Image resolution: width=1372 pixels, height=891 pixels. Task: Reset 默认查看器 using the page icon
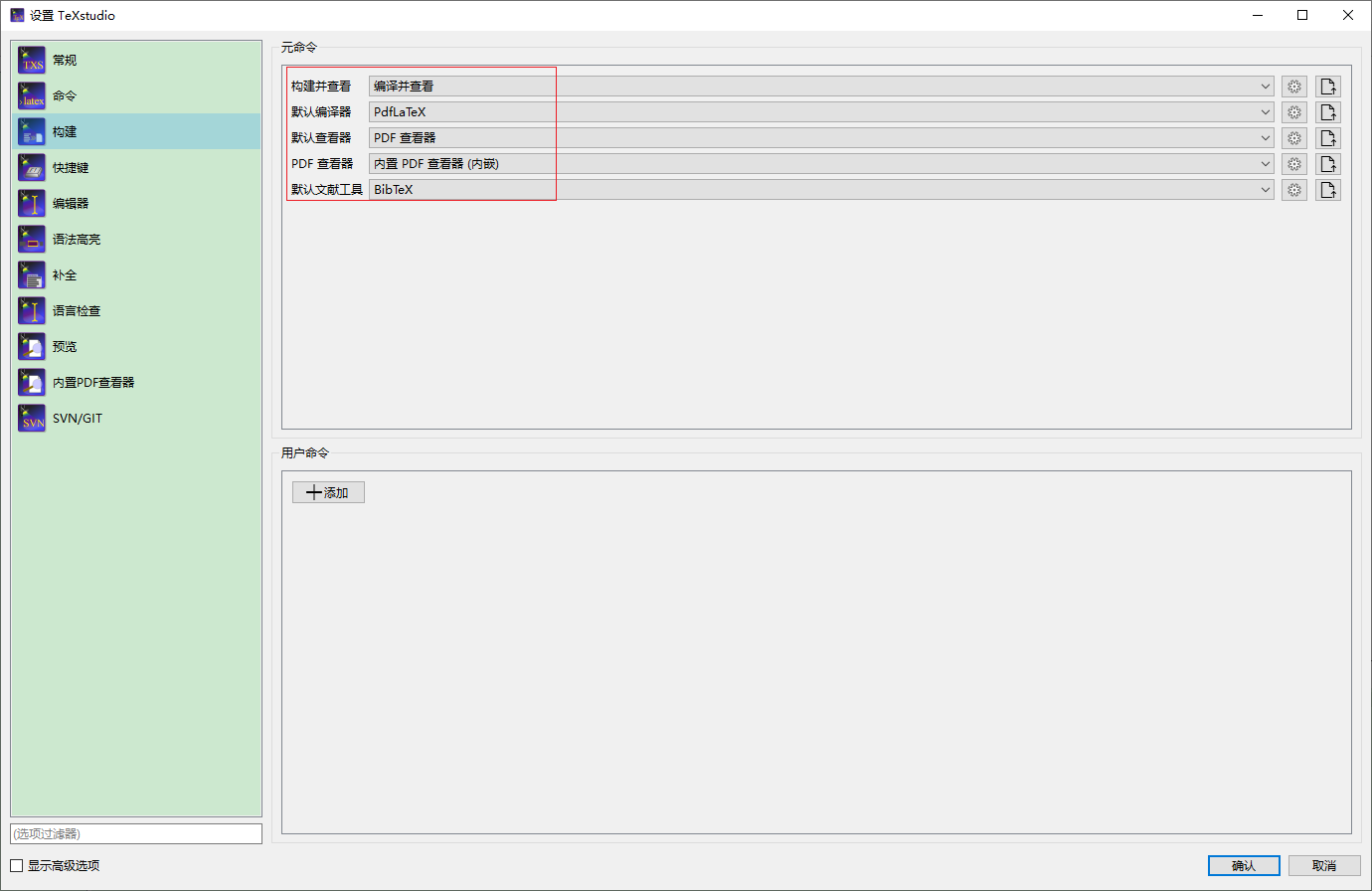[x=1328, y=138]
